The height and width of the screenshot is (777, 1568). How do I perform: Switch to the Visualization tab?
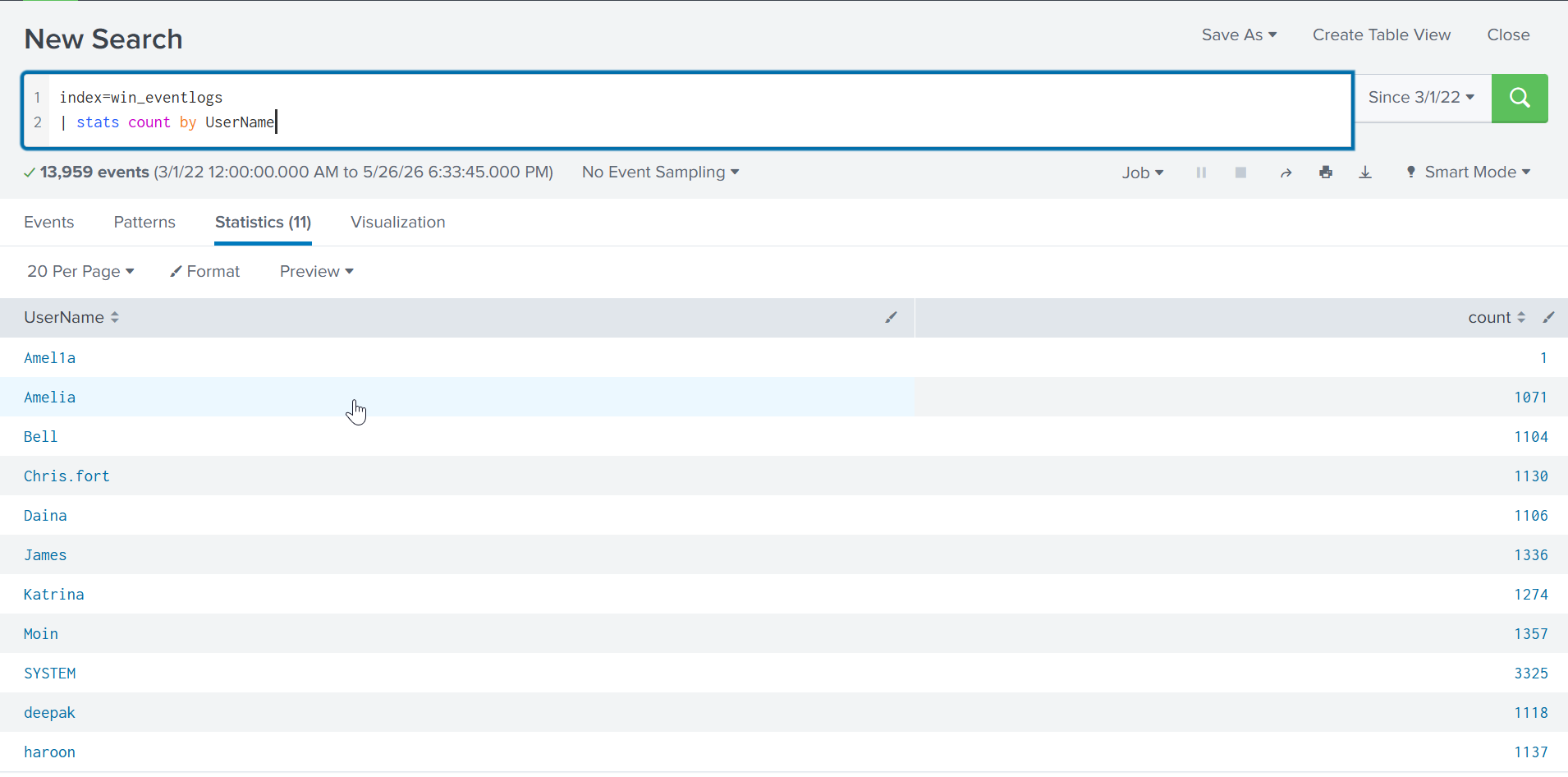tap(398, 222)
